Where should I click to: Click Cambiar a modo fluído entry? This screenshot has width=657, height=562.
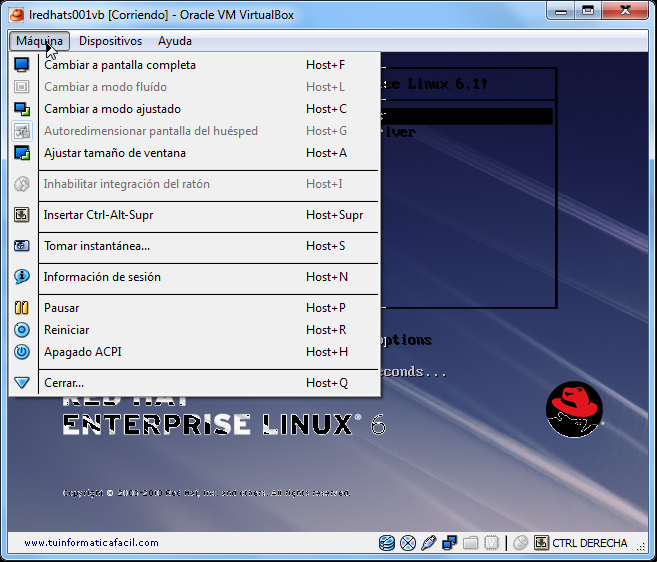click(x=209, y=87)
